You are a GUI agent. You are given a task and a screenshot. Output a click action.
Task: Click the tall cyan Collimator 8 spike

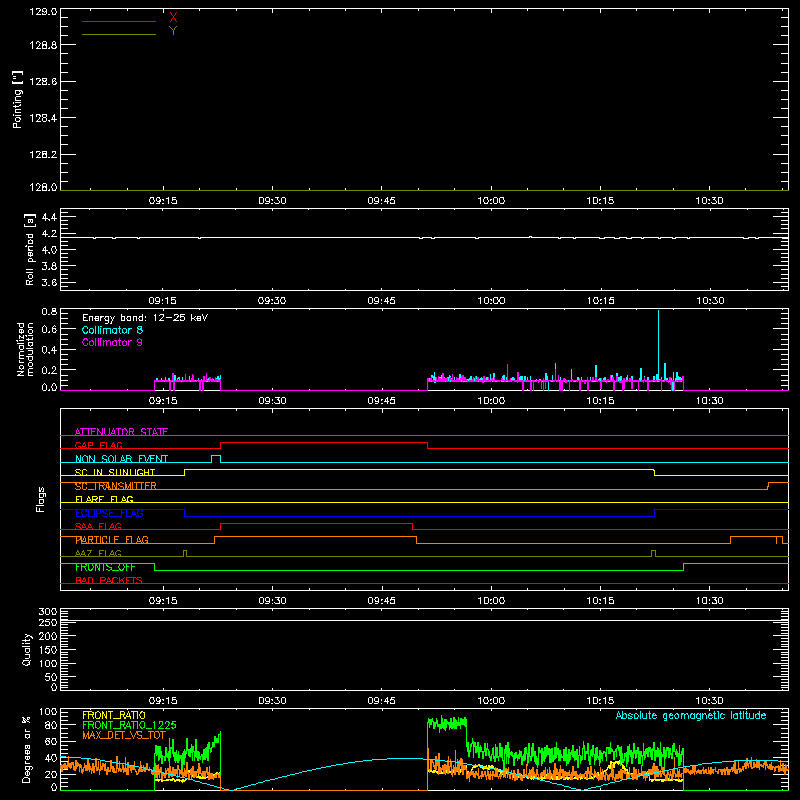(x=658, y=342)
